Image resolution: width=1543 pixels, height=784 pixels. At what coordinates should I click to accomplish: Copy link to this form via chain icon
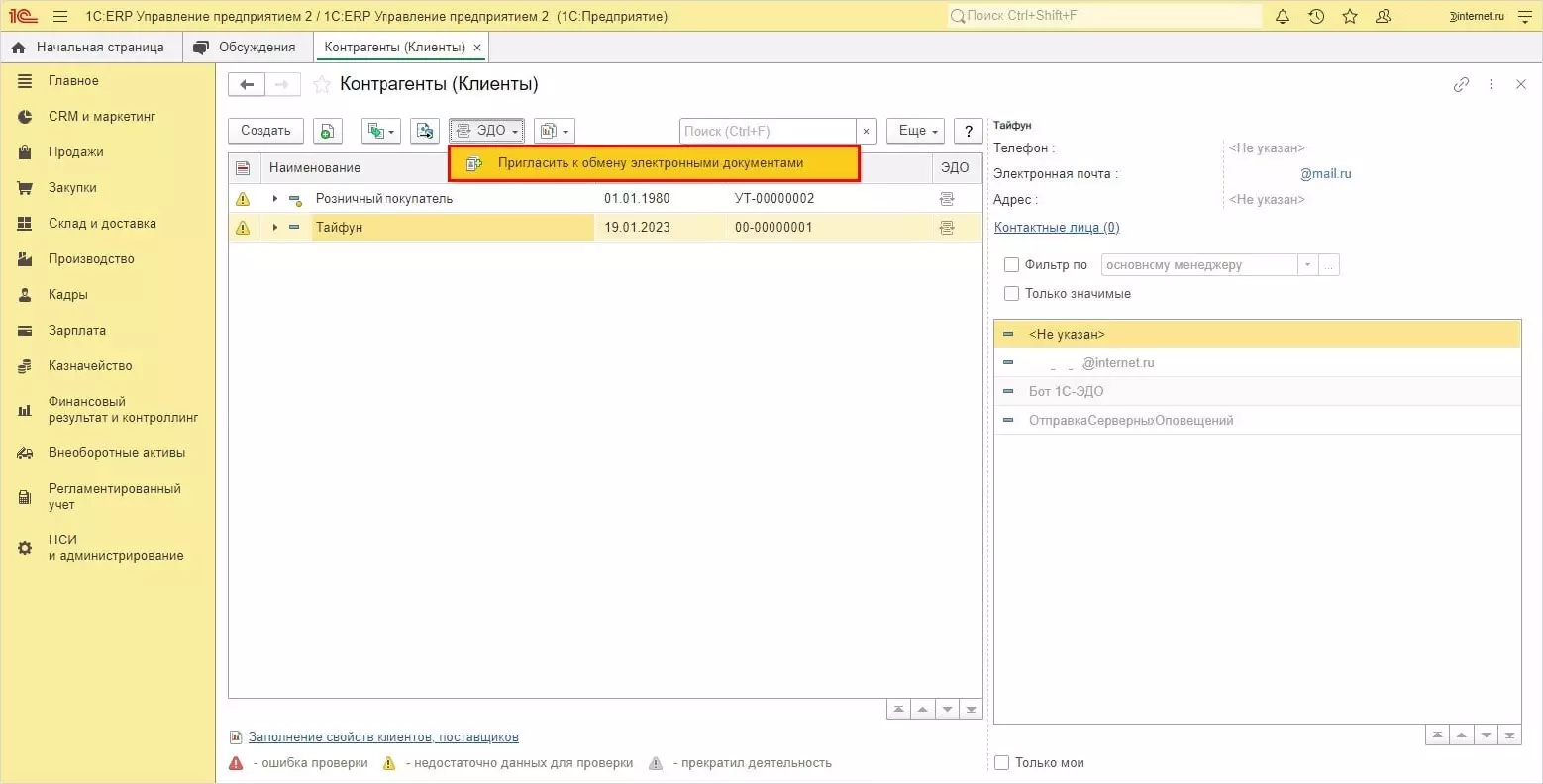pos(1461,85)
